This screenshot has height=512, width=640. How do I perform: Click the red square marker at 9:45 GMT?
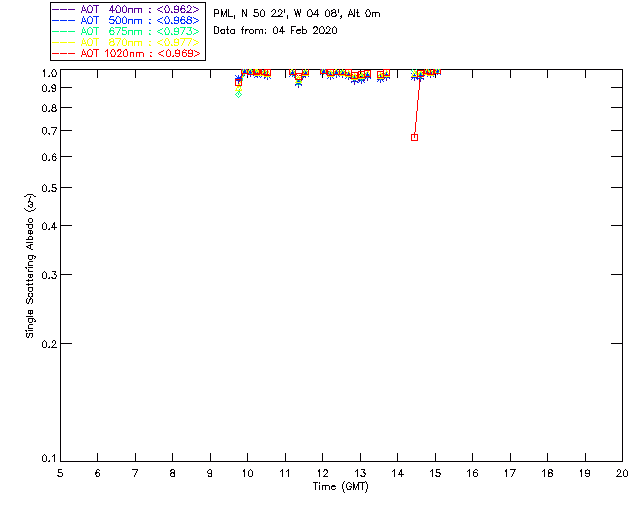[238, 82]
